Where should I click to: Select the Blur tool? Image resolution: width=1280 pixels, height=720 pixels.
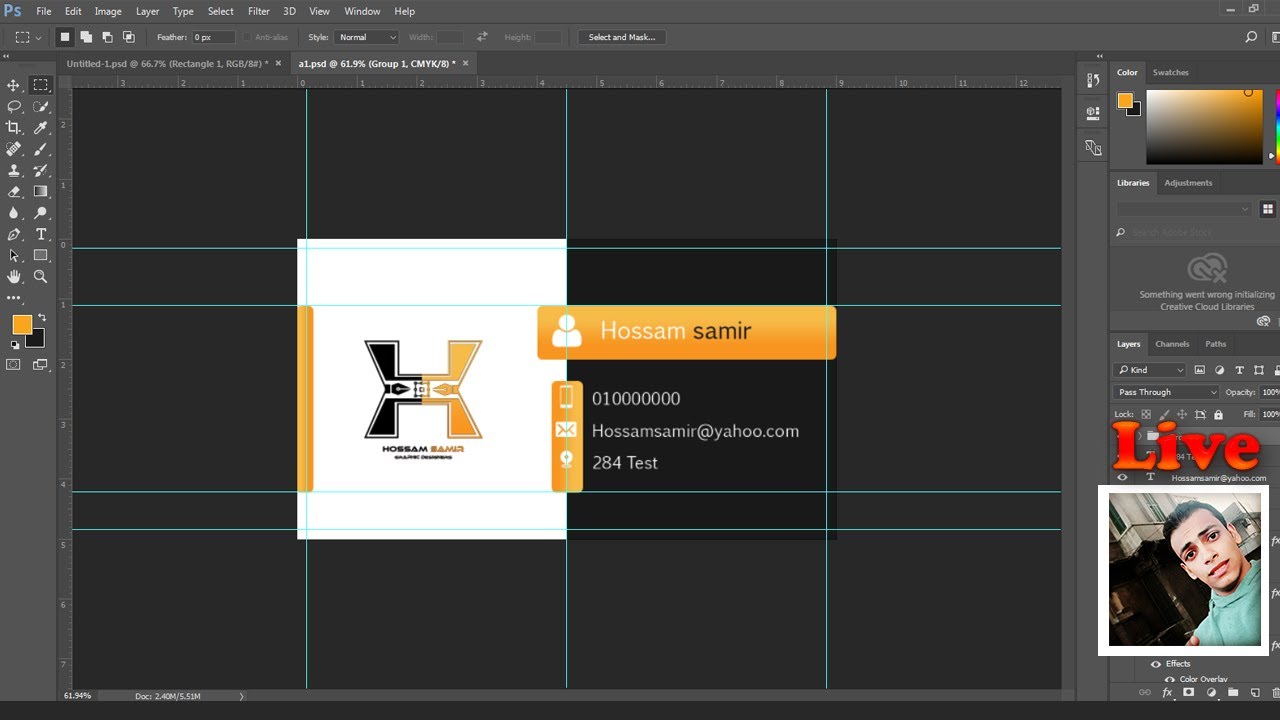(x=14, y=213)
